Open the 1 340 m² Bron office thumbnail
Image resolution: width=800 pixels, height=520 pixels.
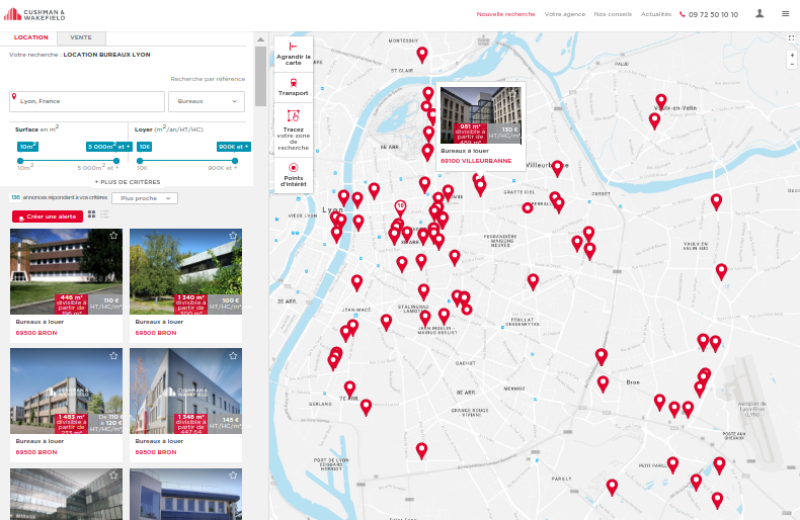point(186,271)
